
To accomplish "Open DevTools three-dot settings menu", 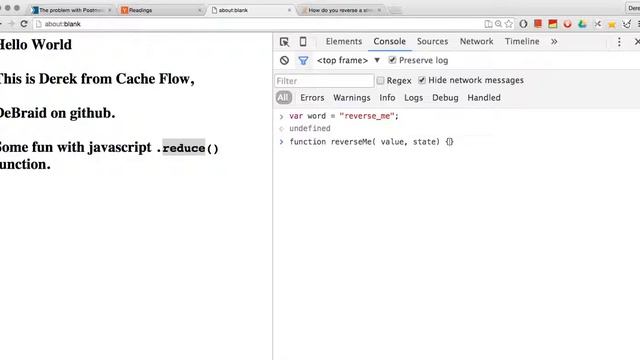I will coord(619,42).
